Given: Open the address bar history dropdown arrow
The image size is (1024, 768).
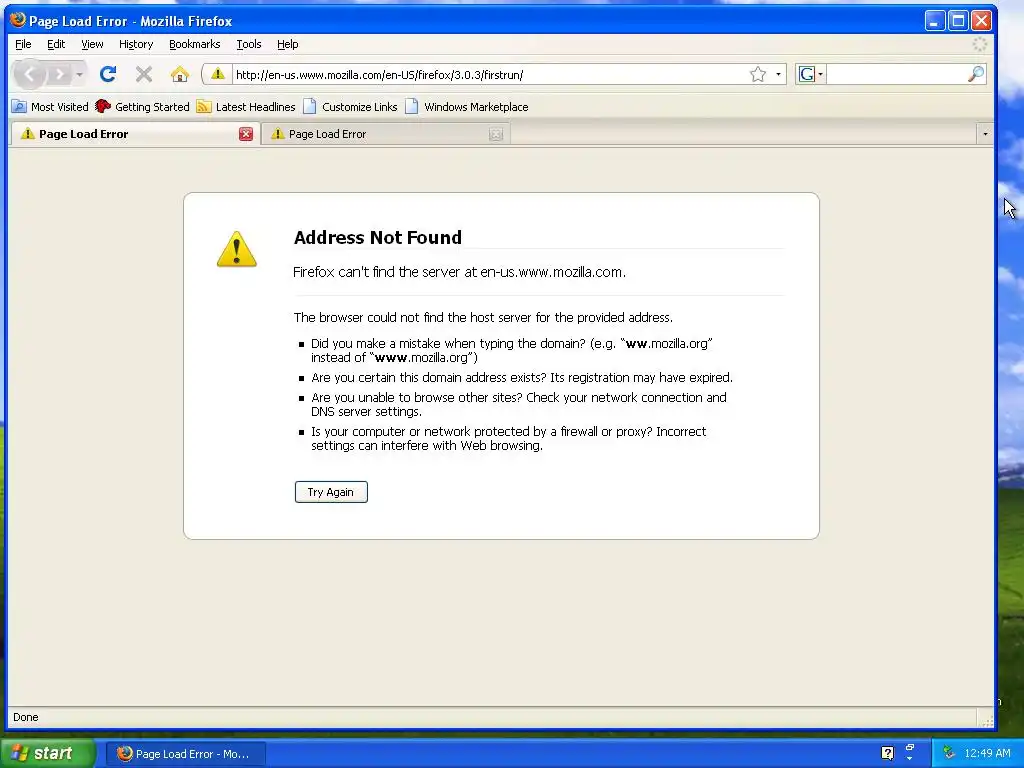Looking at the screenshot, I should click(778, 74).
